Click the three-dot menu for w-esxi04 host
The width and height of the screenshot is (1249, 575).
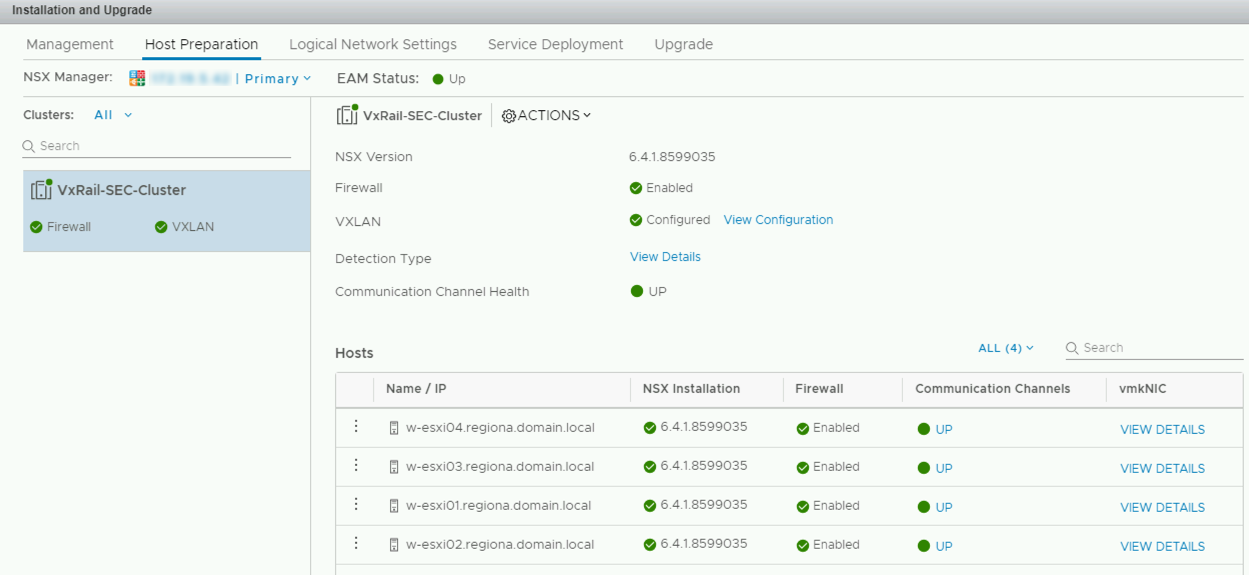[x=355, y=426]
